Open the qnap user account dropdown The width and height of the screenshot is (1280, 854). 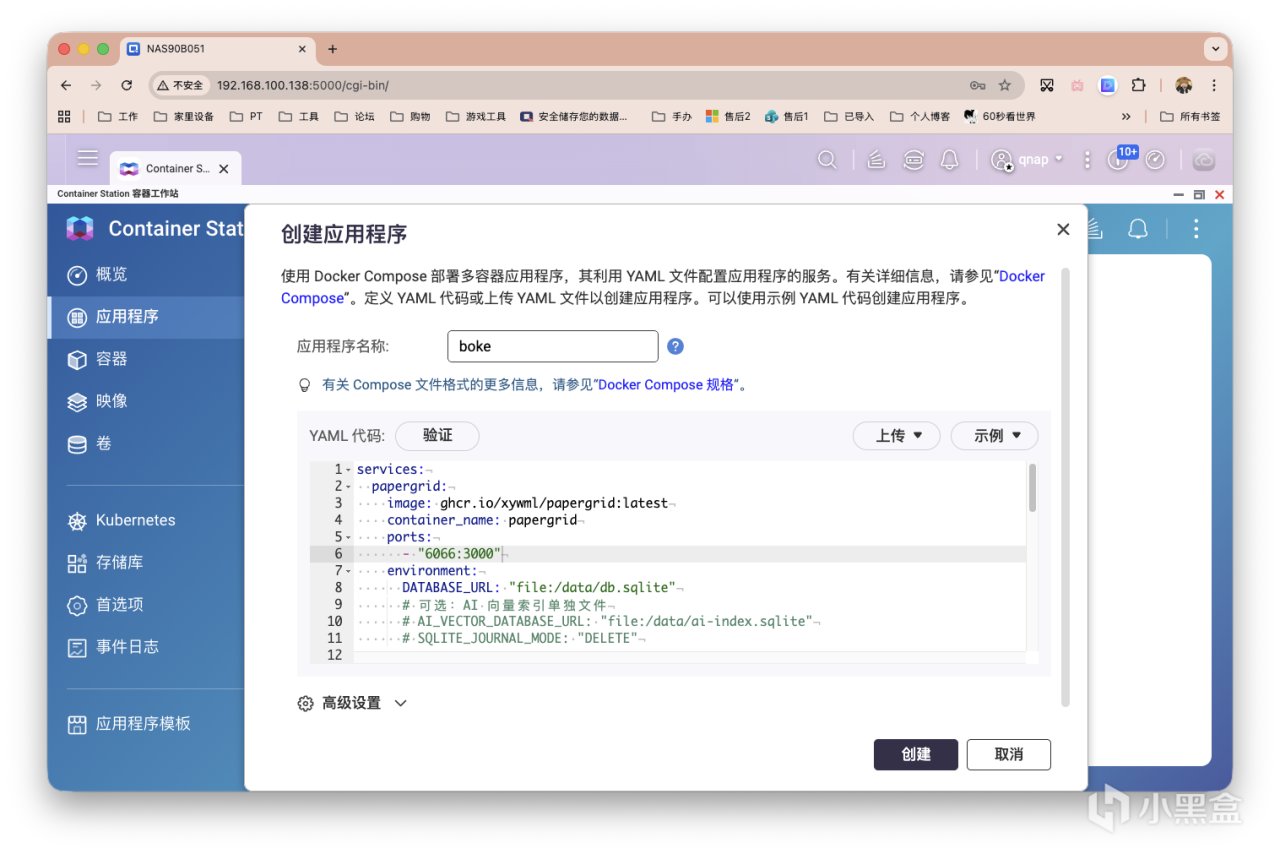coord(1028,160)
